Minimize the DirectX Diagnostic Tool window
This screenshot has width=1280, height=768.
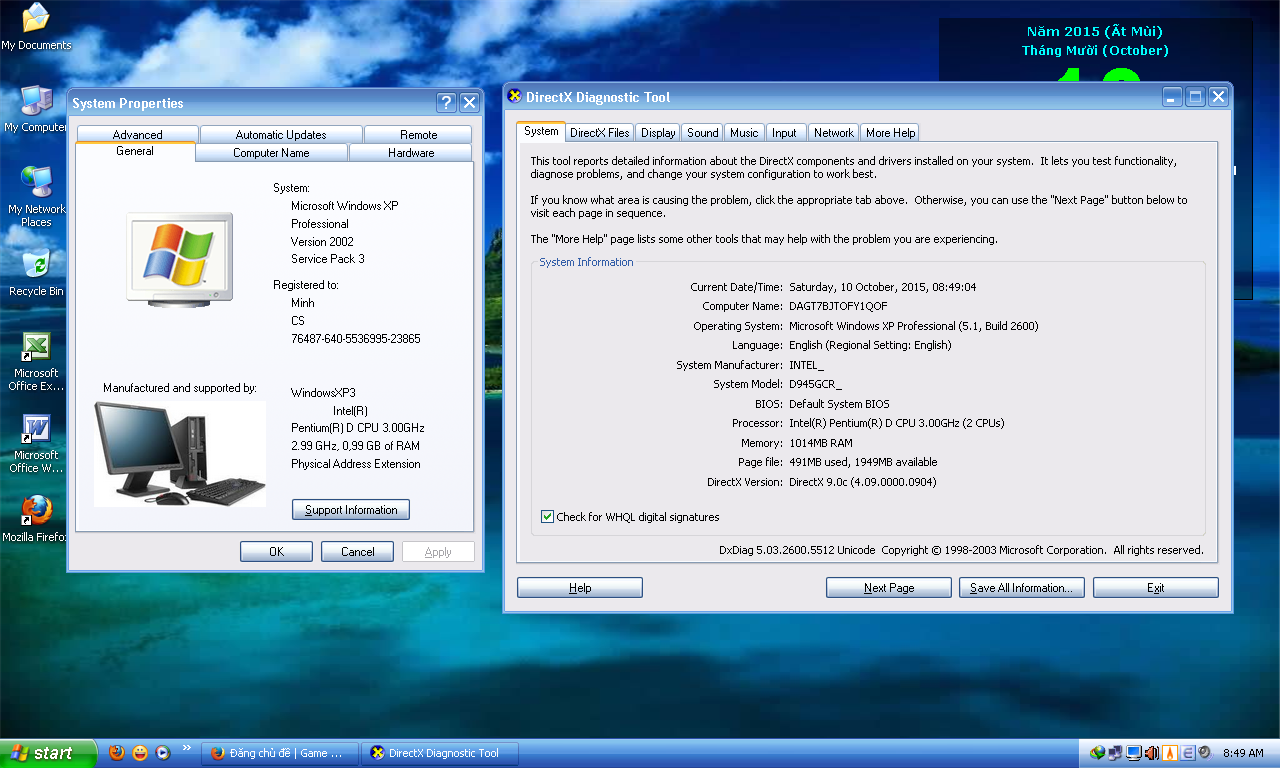[1172, 97]
